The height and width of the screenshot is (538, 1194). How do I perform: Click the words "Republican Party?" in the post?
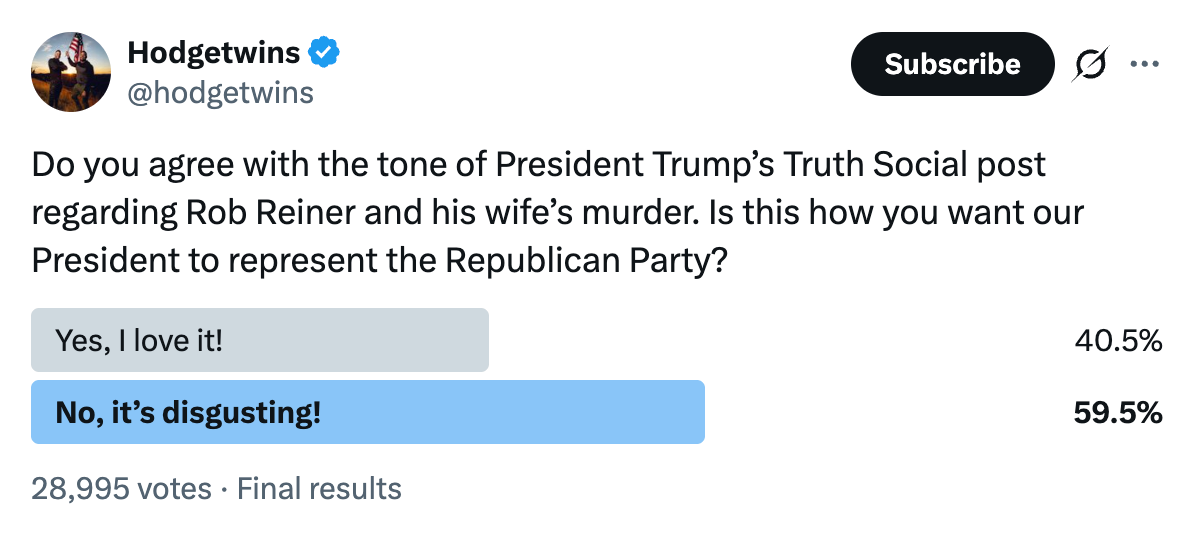[x=586, y=260]
